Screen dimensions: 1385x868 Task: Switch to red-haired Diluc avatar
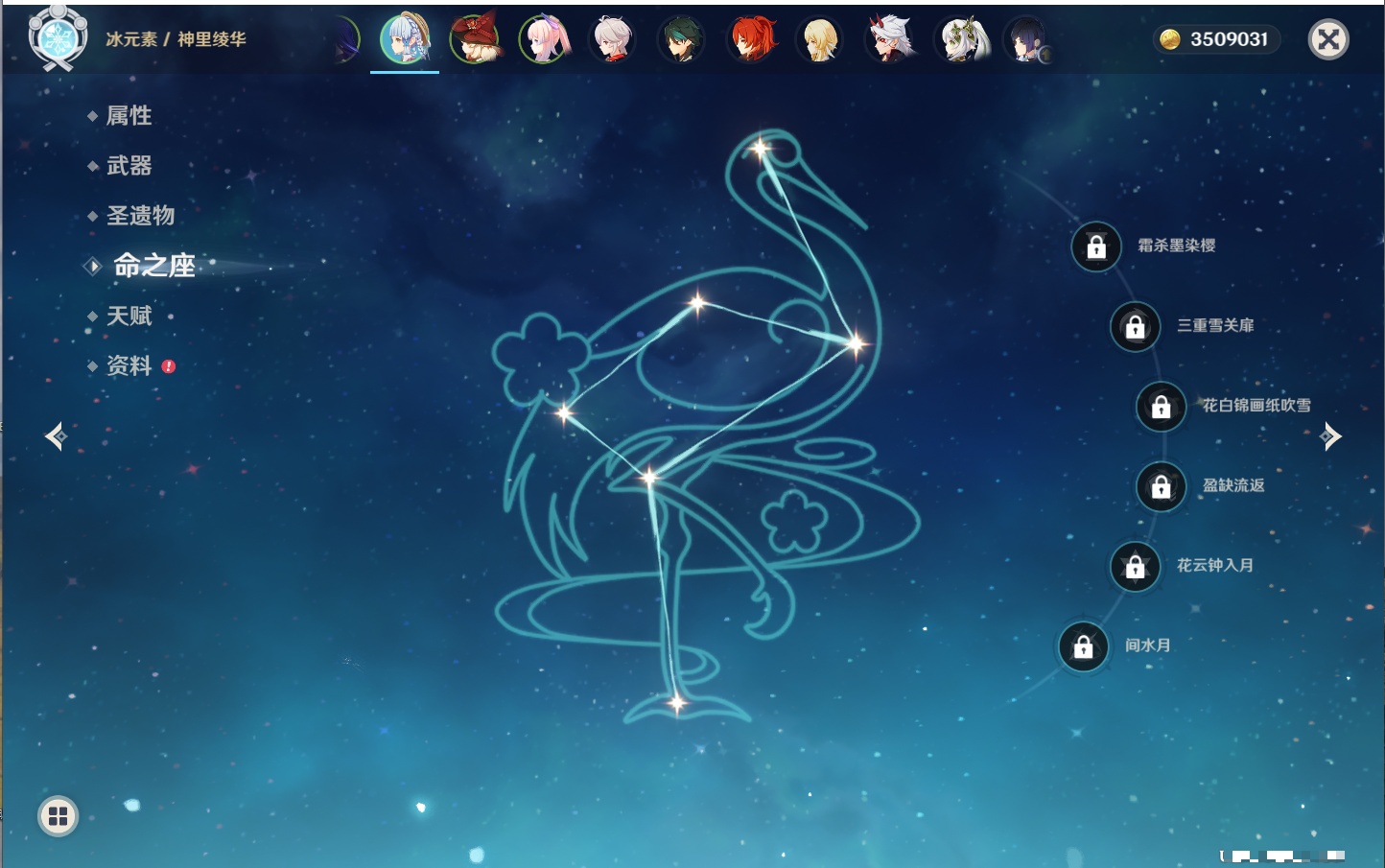751,40
